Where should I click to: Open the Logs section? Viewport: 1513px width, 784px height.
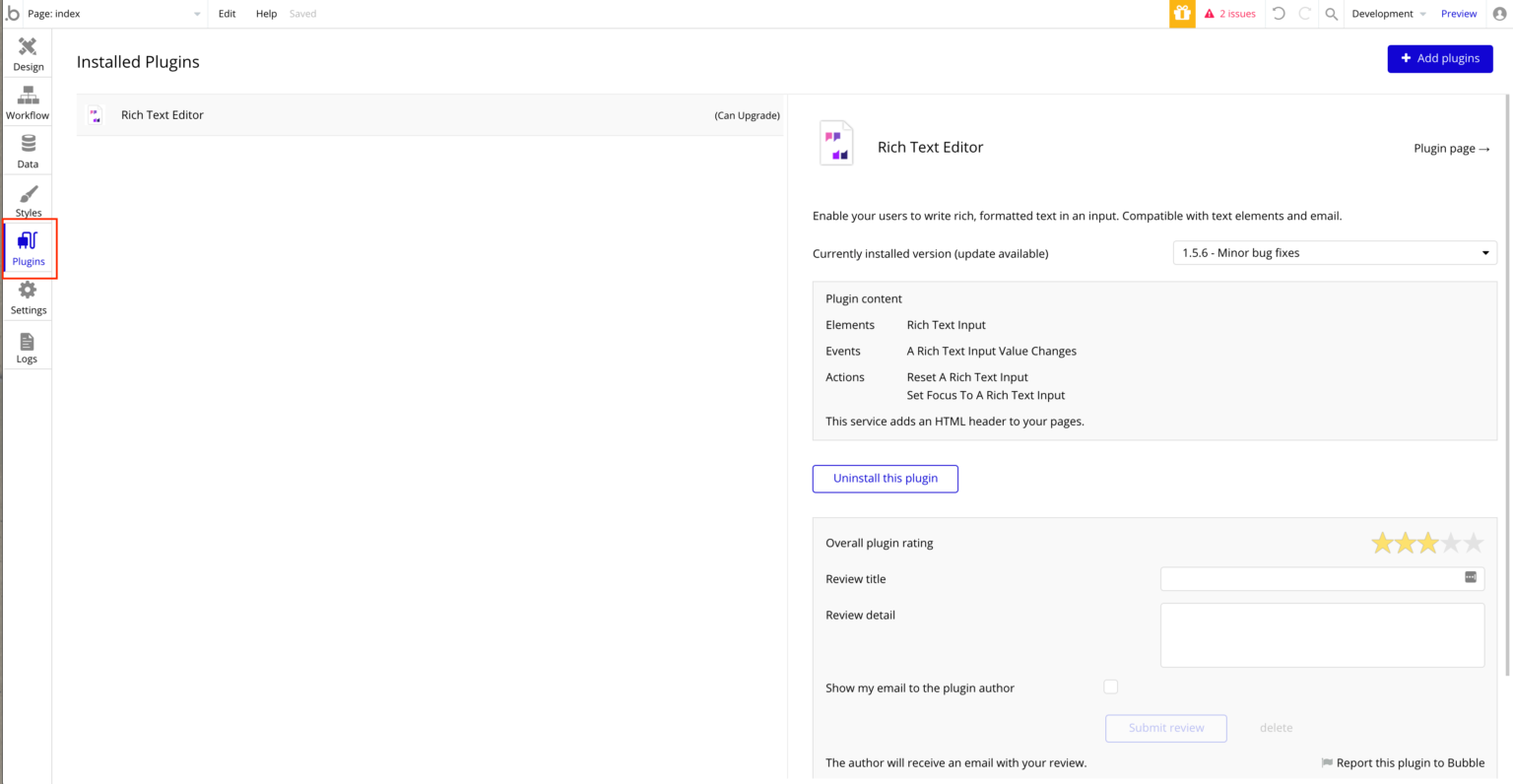click(27, 347)
